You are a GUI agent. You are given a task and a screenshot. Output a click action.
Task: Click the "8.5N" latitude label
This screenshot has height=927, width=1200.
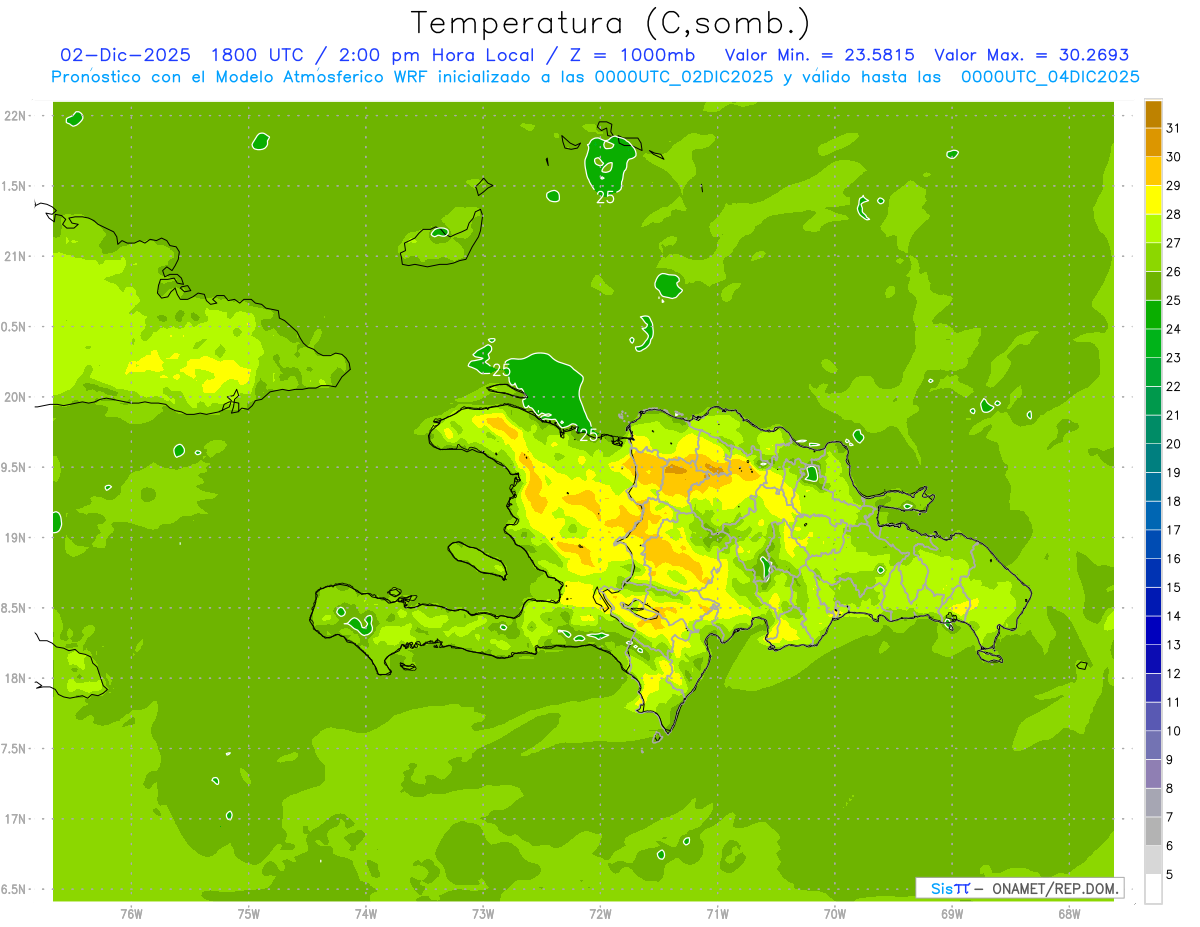pos(15,608)
